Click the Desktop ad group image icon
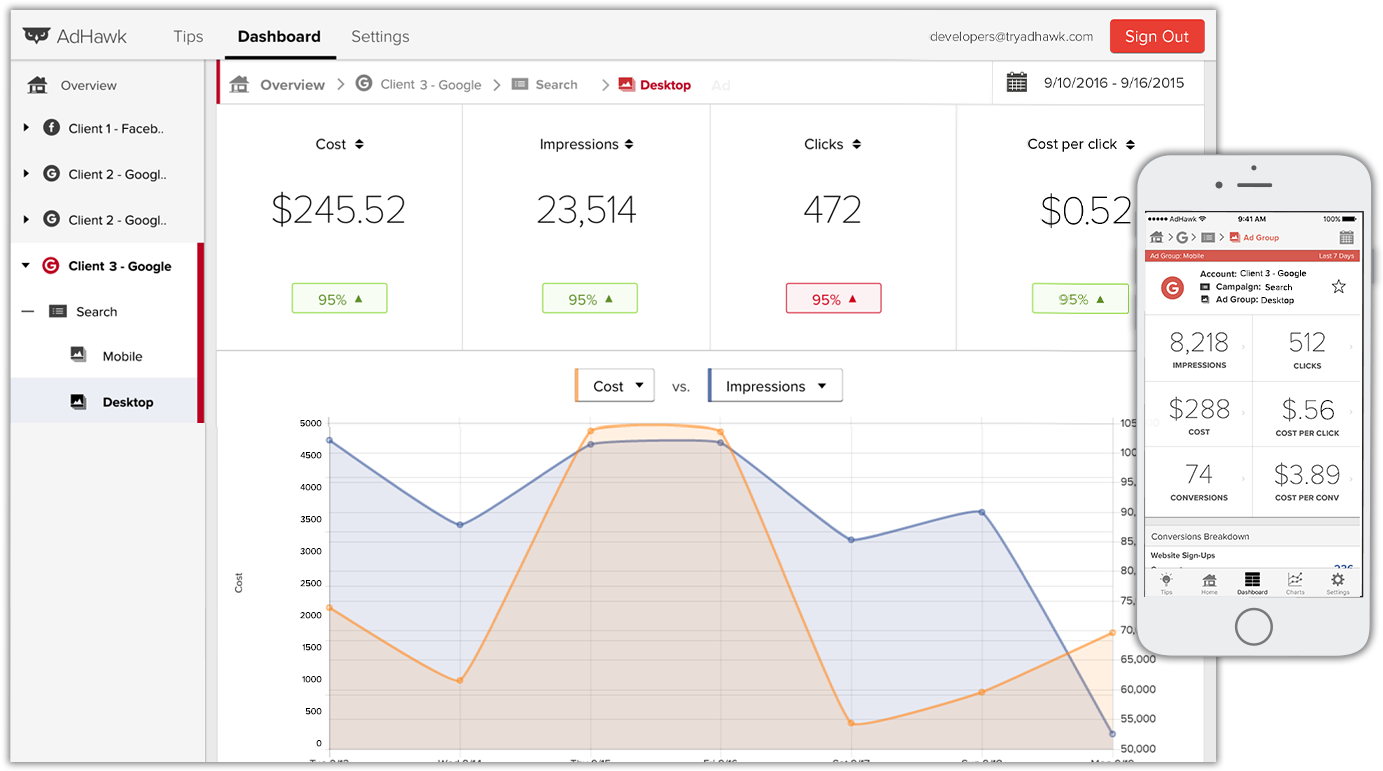1383x771 pixels. coord(78,401)
